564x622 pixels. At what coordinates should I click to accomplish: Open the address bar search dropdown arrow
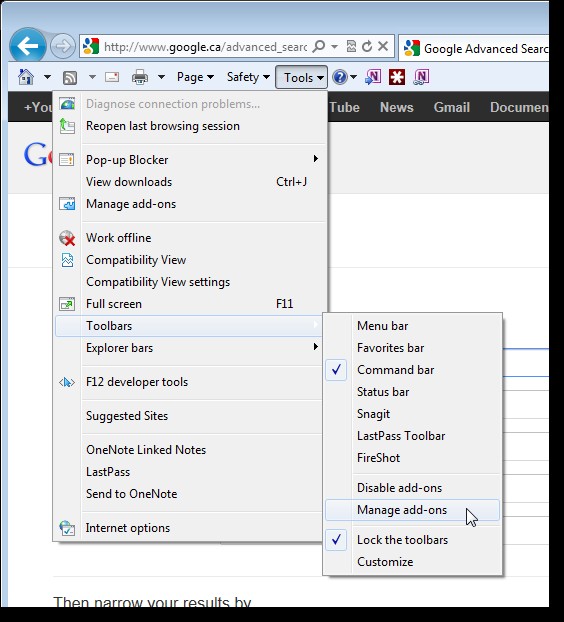334,46
